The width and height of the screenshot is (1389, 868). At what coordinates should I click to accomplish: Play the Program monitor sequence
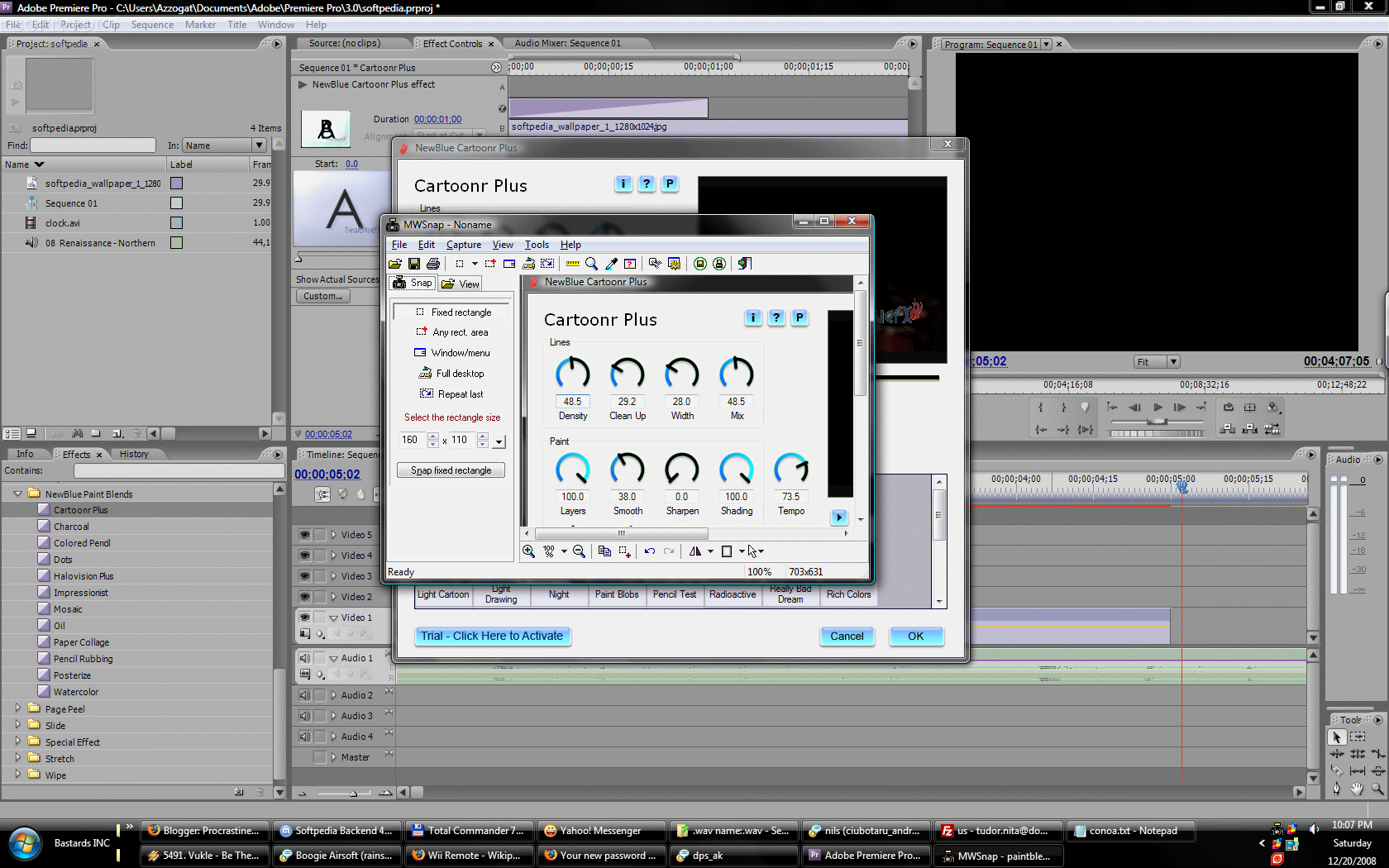[1157, 408]
